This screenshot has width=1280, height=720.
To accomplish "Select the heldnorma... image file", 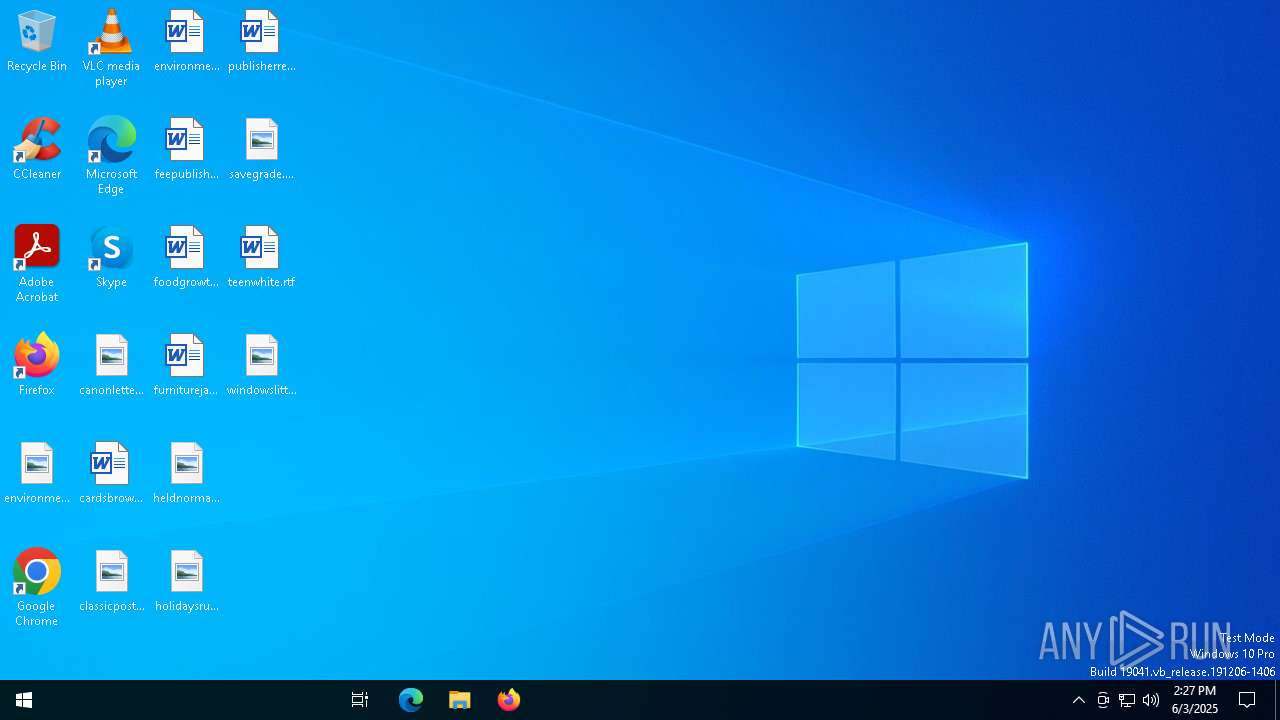I will click(x=186, y=473).
